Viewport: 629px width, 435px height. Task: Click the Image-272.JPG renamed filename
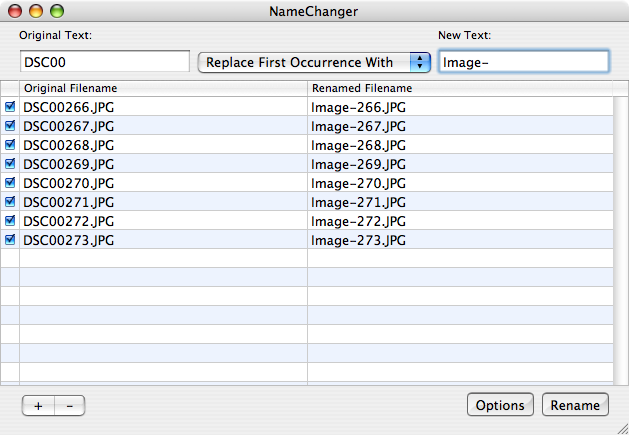click(358, 222)
